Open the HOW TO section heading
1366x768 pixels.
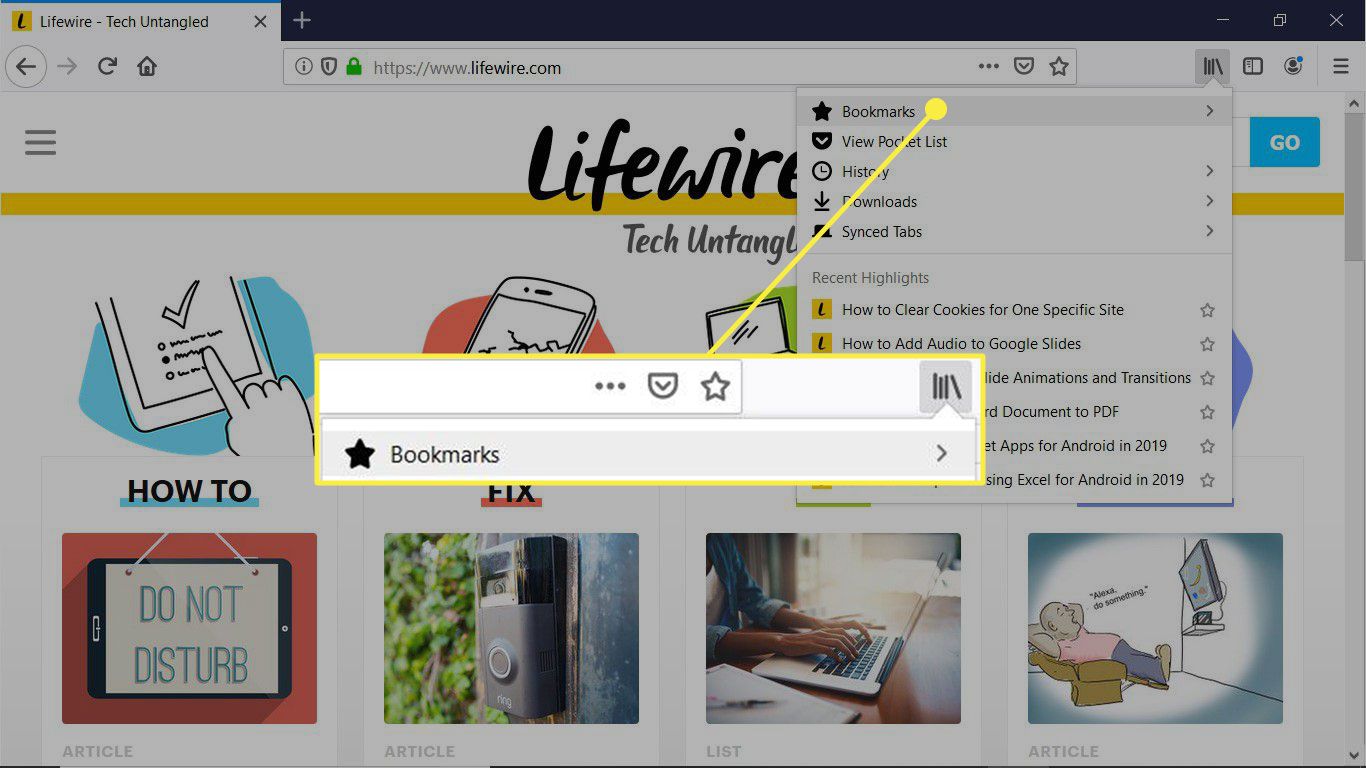(189, 490)
